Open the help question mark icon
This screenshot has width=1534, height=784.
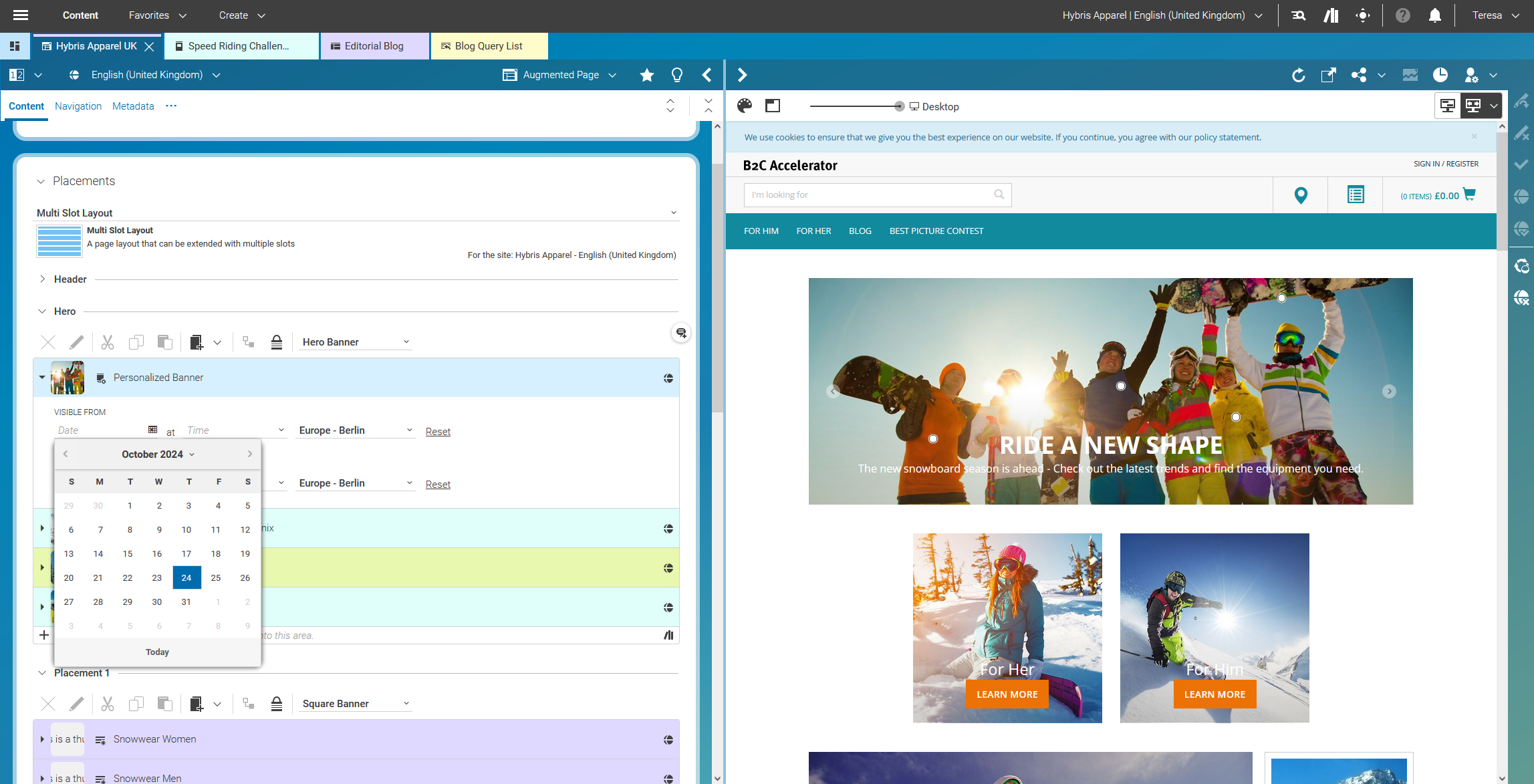tap(1402, 15)
